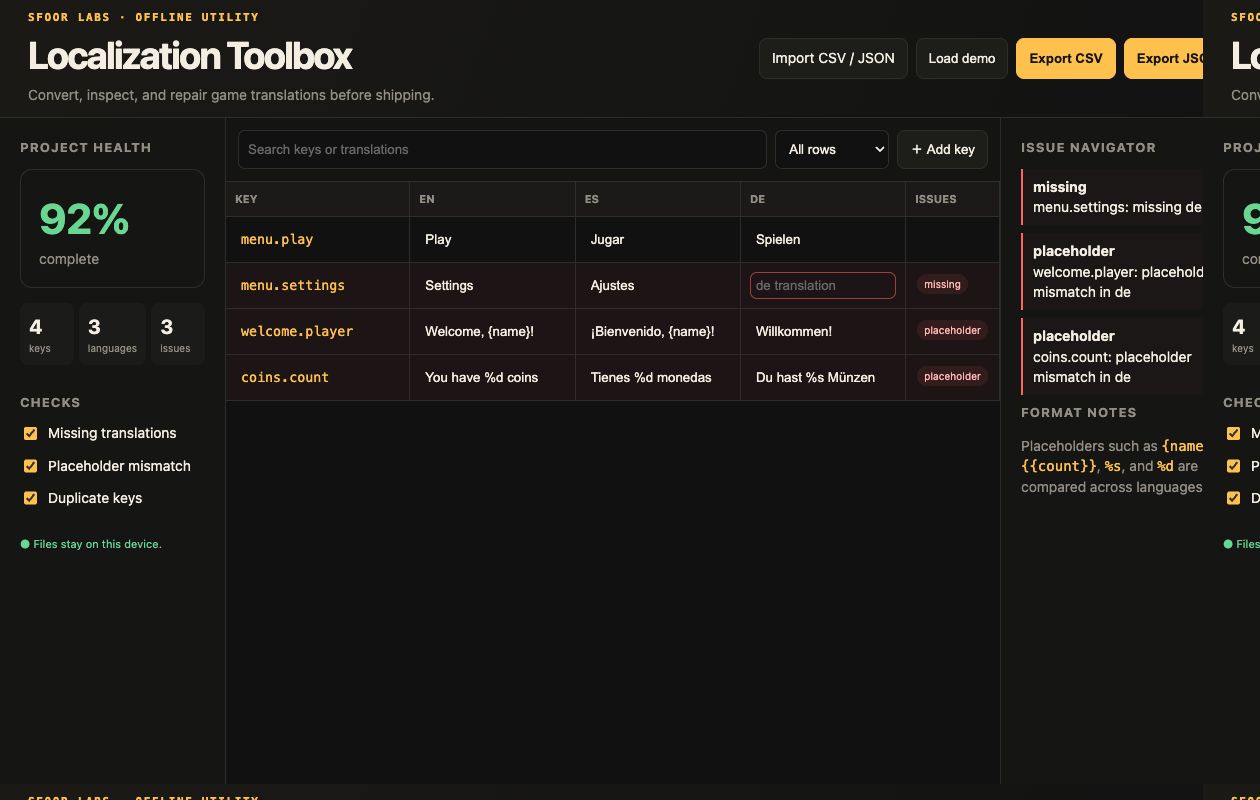Screen dimensions: 1260x800
Task: Add a new key
Action: click(943, 149)
